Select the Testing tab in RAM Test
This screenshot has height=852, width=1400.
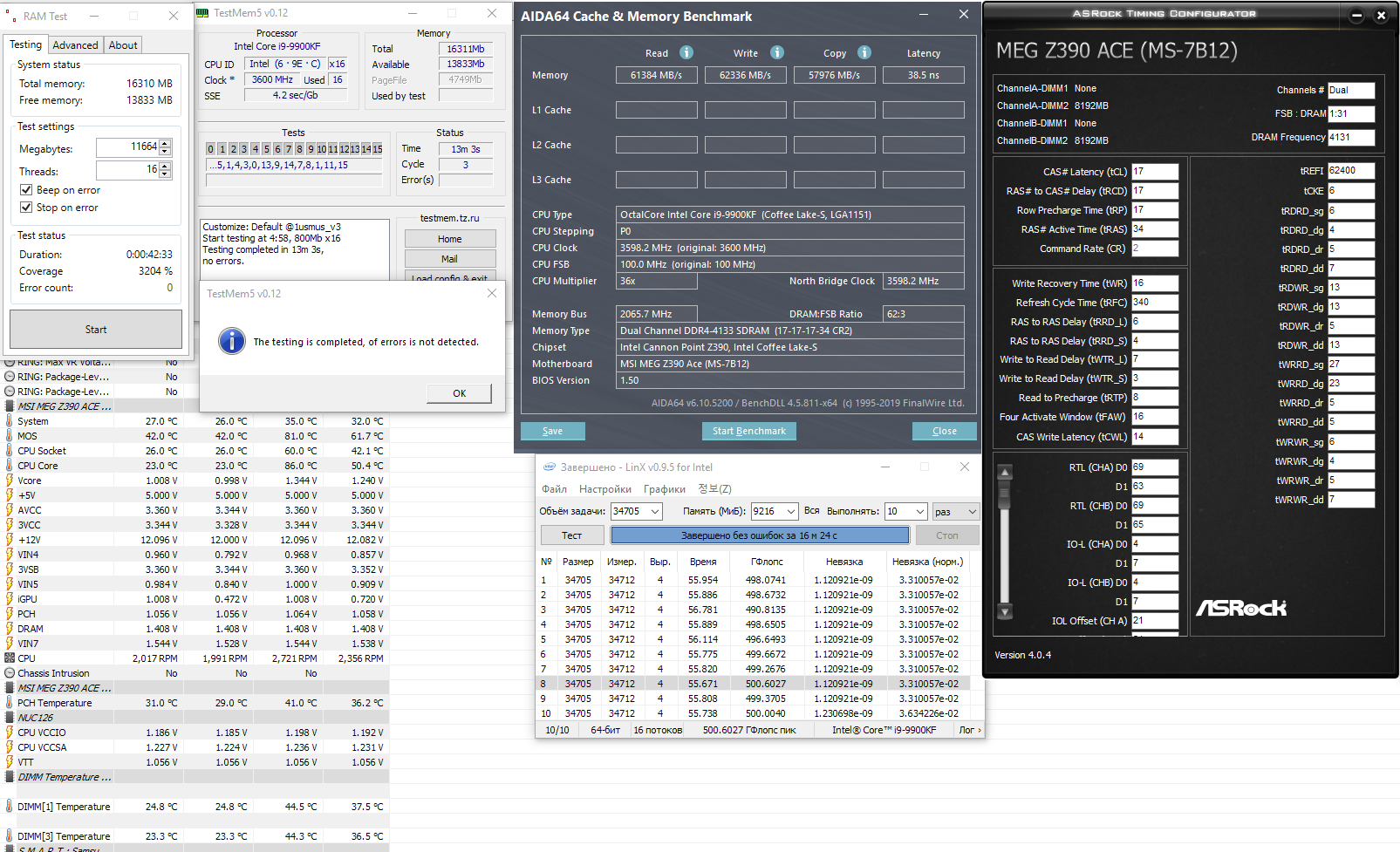[25, 44]
